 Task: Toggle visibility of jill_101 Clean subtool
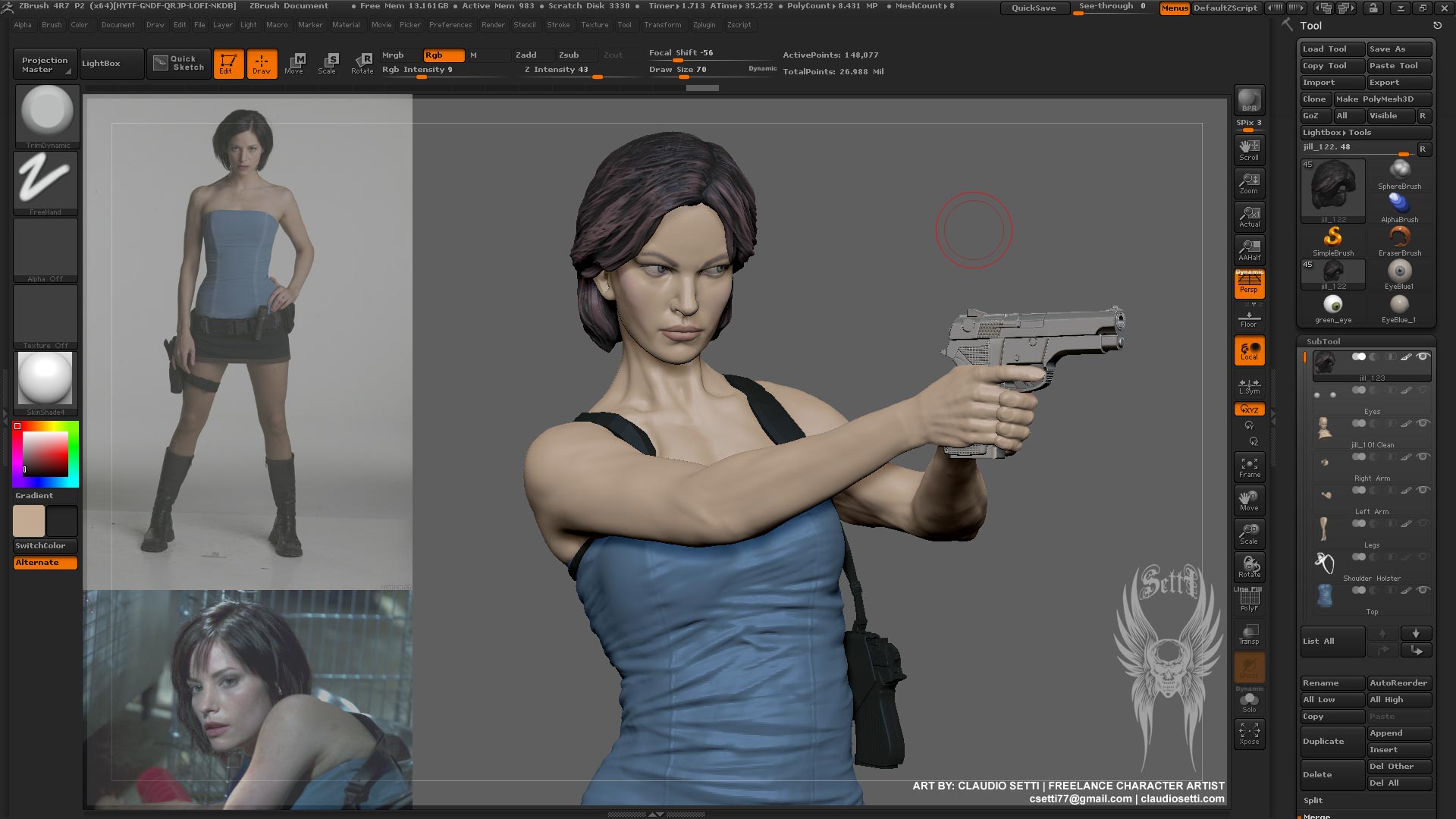click(x=1423, y=423)
